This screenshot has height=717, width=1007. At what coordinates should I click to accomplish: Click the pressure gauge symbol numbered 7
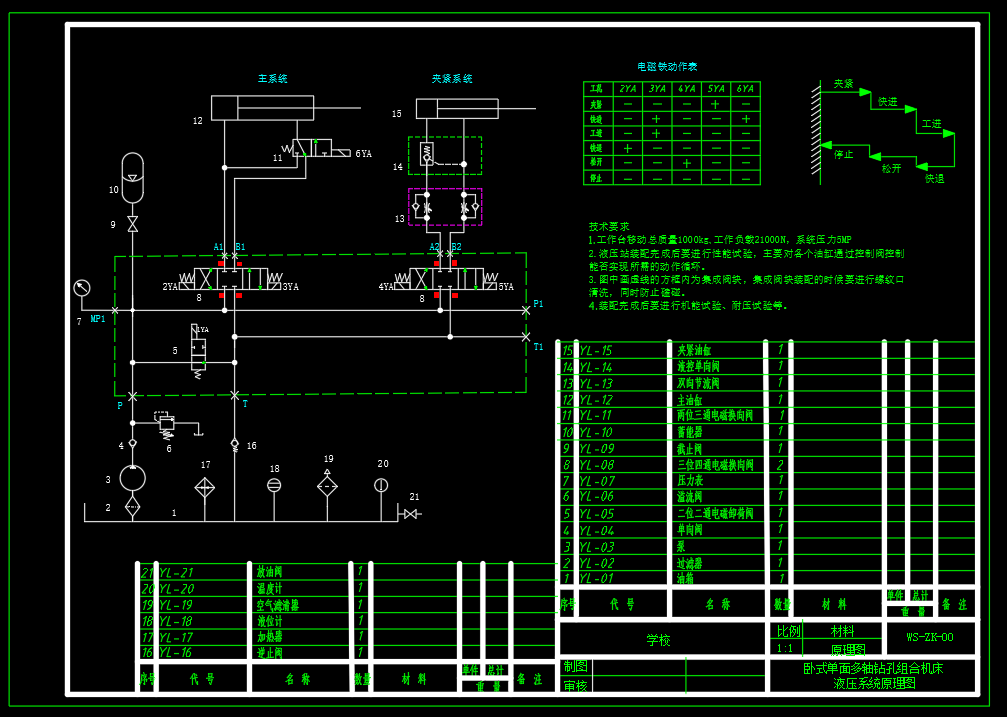pos(82,288)
